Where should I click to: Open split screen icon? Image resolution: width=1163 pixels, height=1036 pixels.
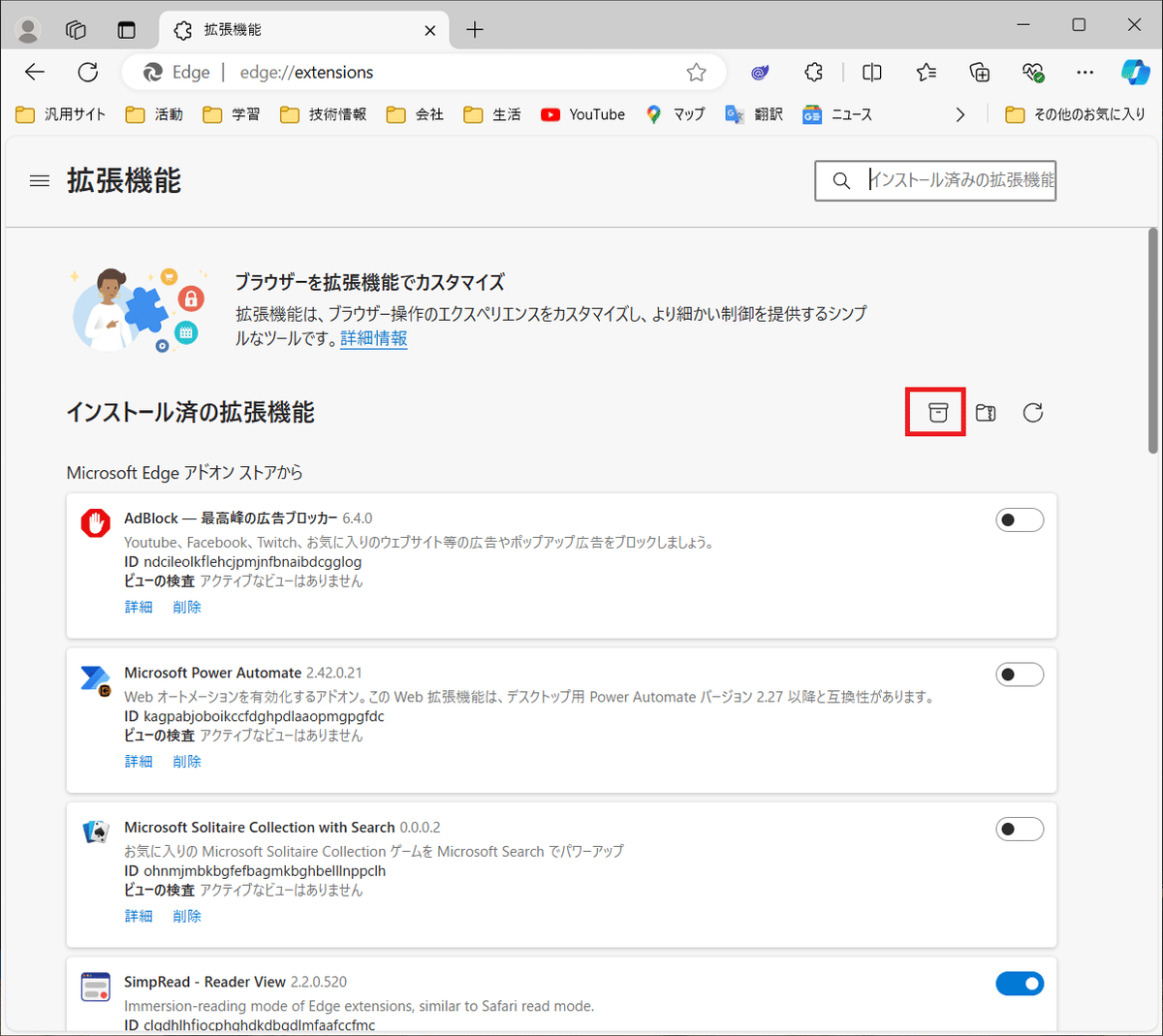[x=872, y=72]
